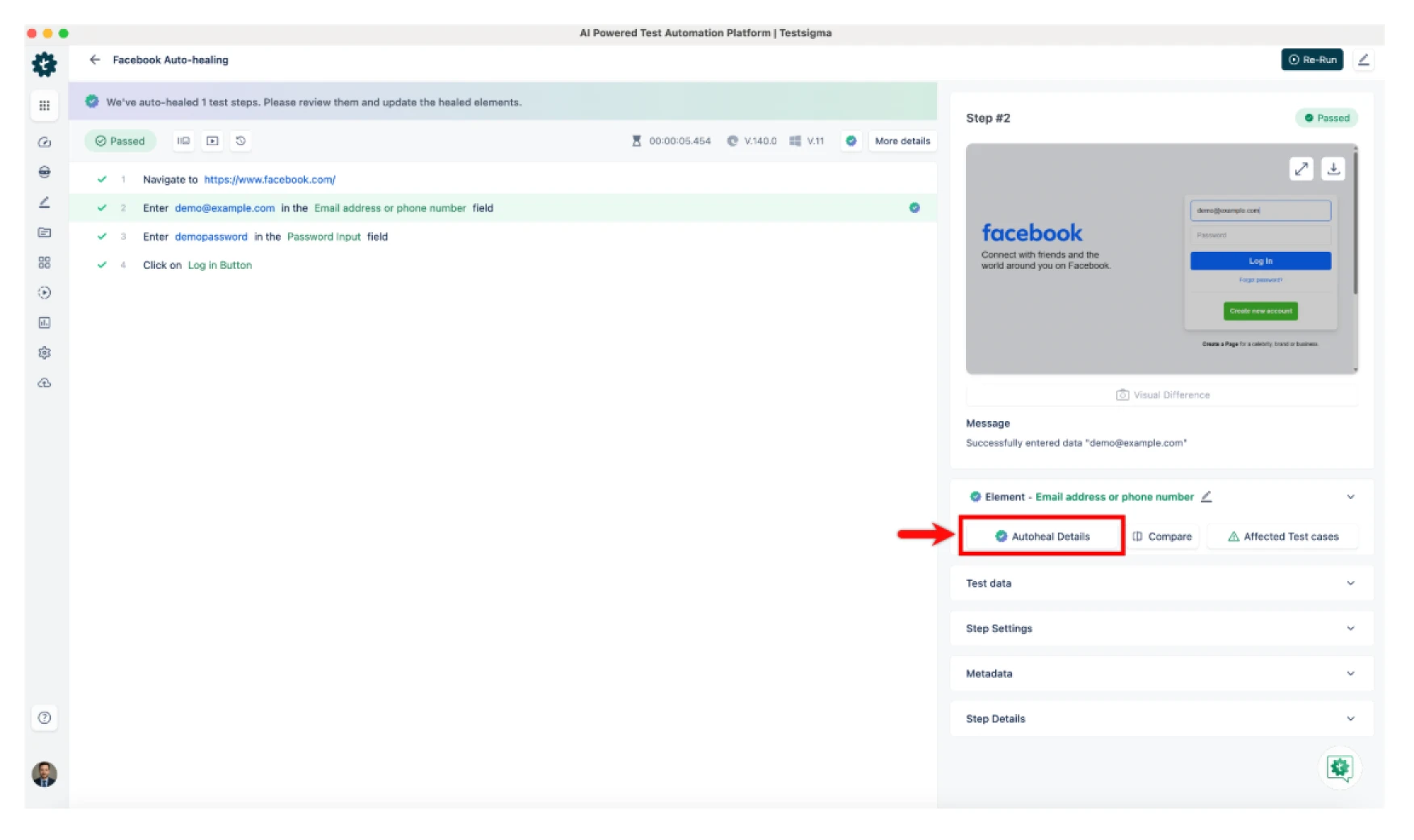Screen dimensions: 1414x840
Task: Click the screenshot panel scrollbar
Action: (1355, 224)
